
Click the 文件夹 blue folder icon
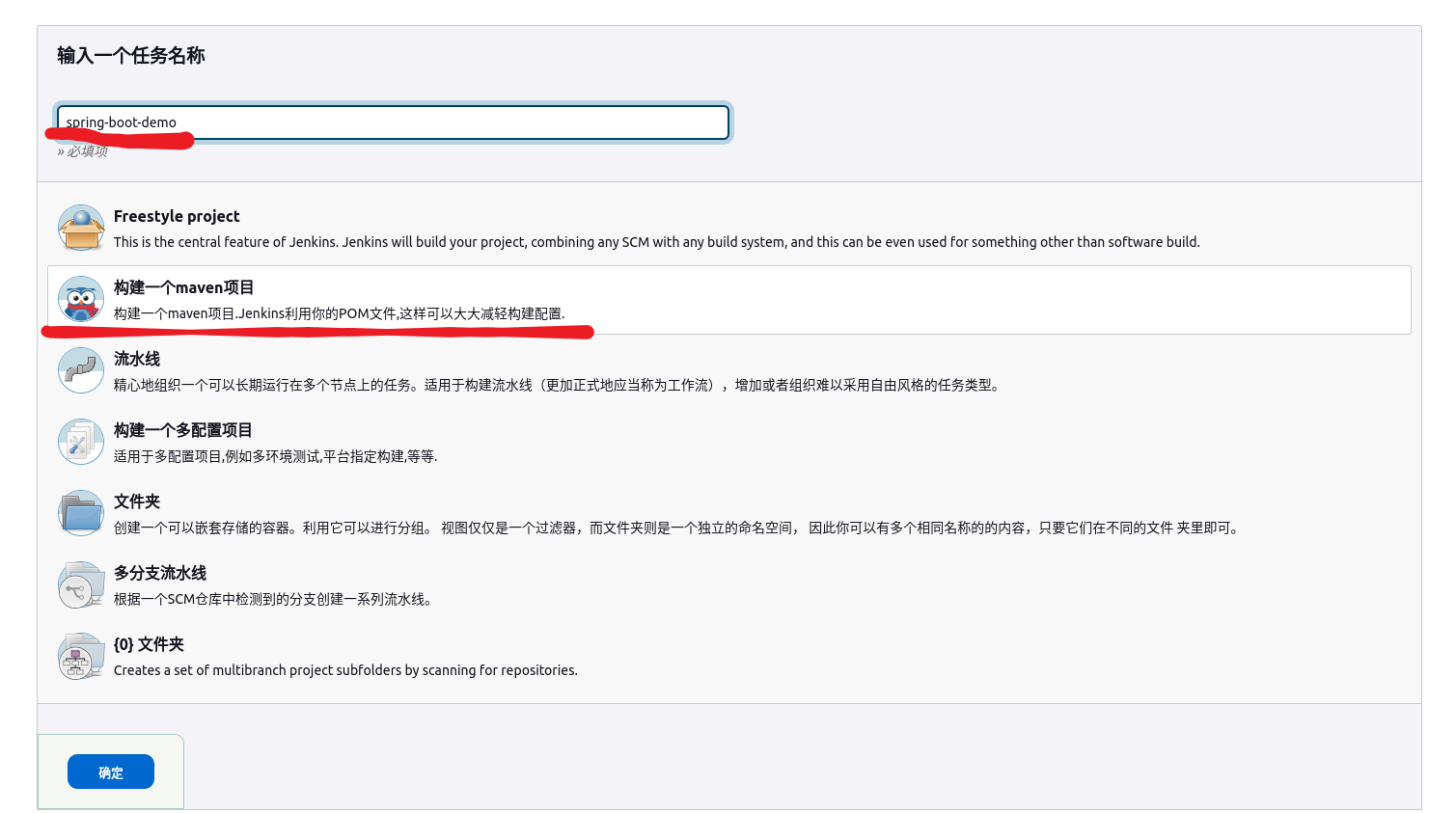81,513
